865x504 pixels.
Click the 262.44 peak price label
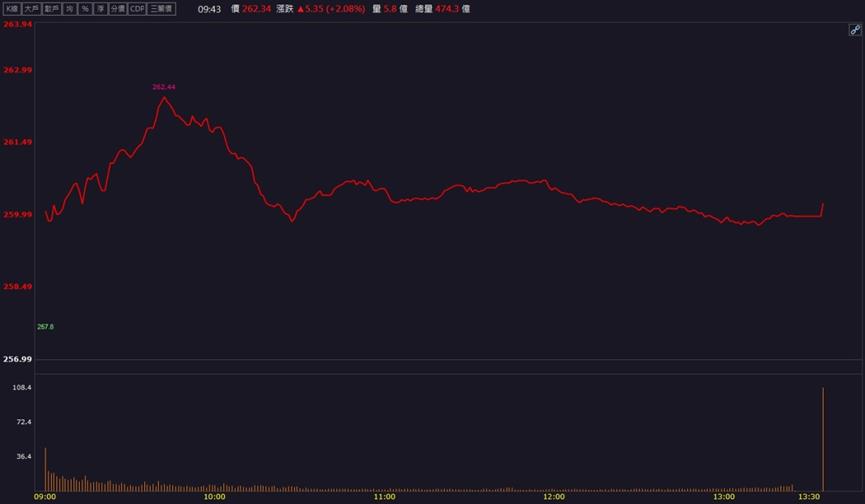pos(164,87)
